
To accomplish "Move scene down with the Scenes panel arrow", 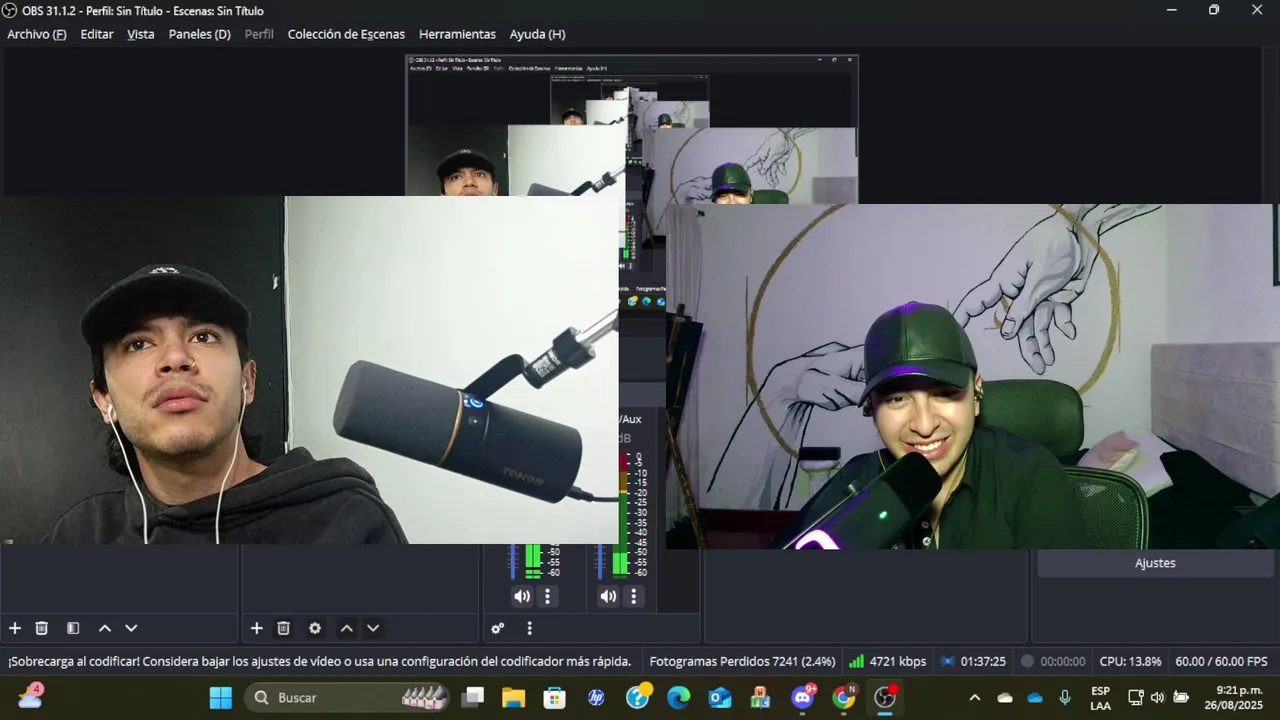I will click(x=131, y=628).
